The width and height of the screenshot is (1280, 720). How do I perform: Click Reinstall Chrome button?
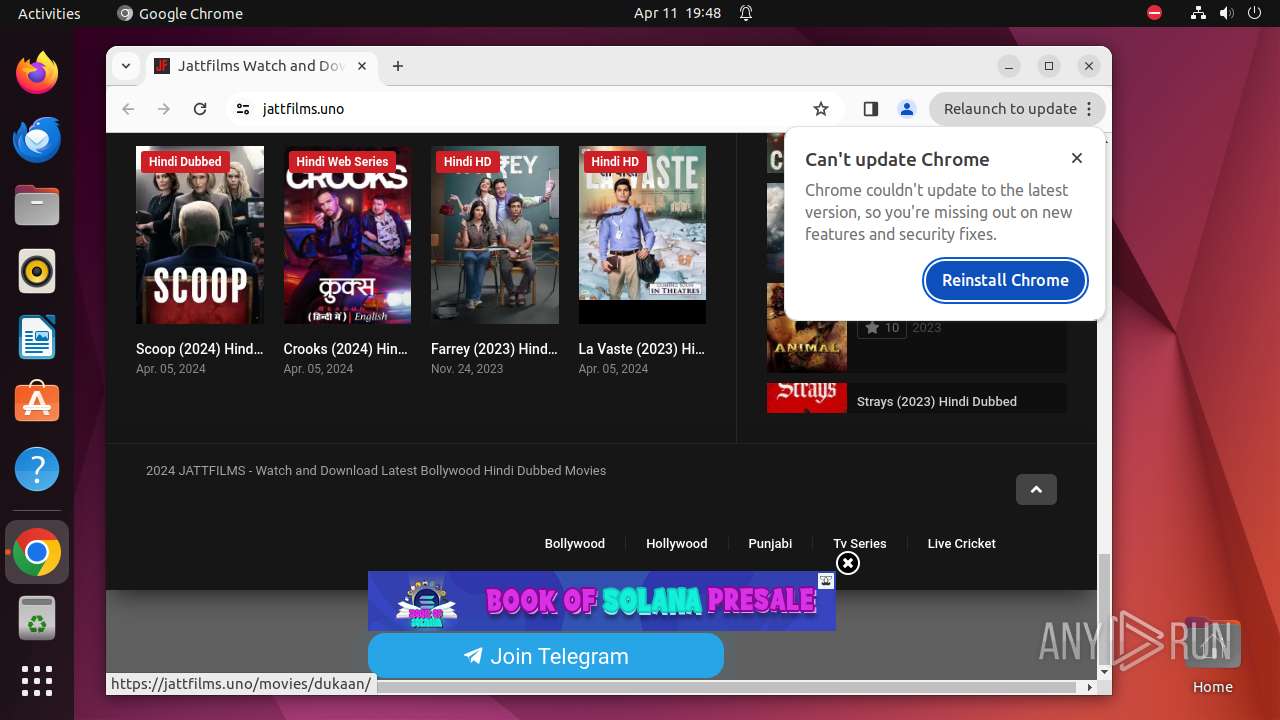[1005, 280]
